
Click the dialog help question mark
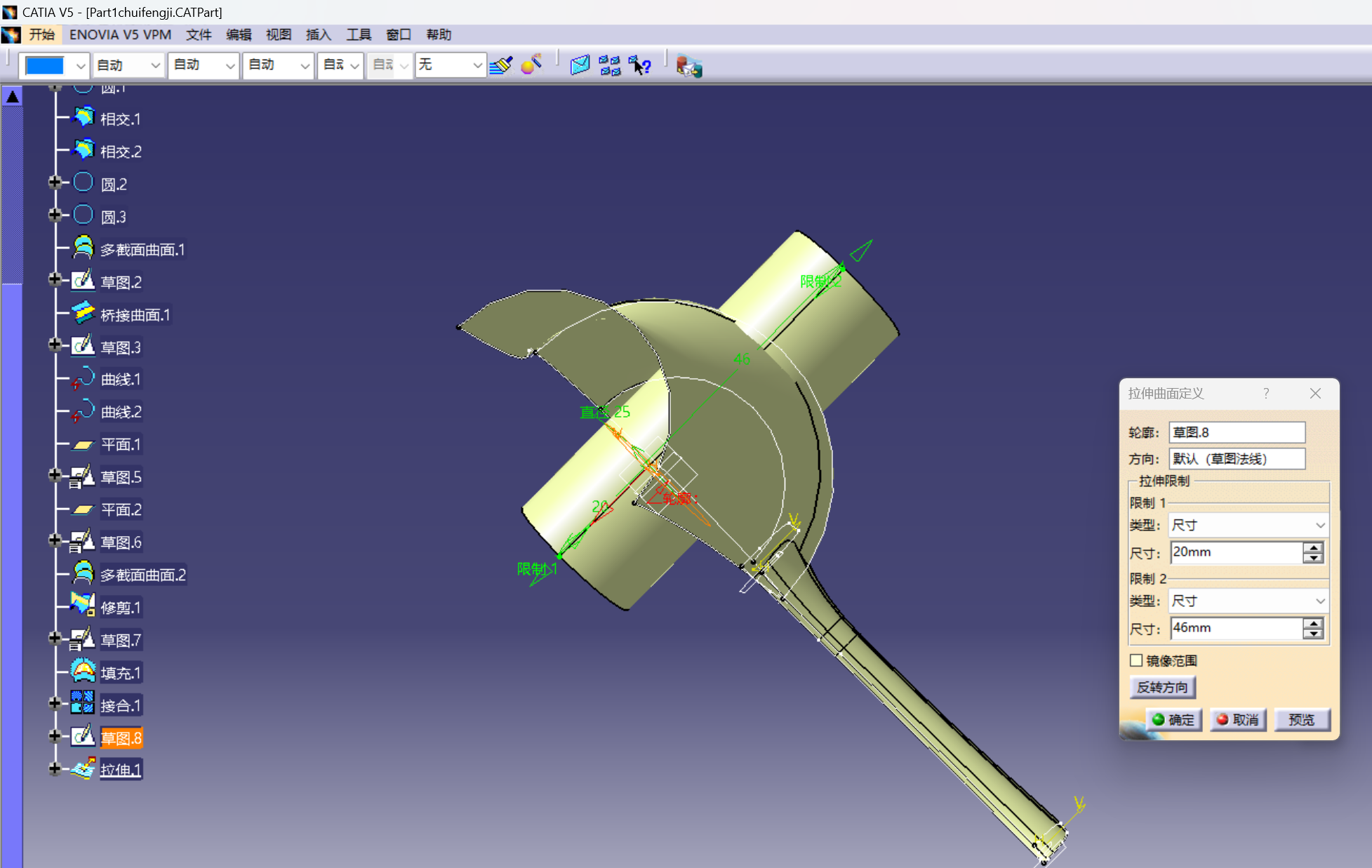(1266, 393)
